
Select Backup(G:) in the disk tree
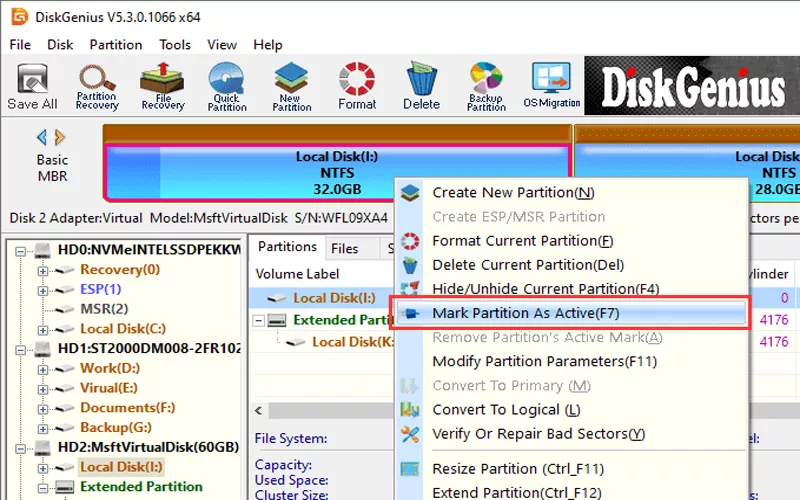coord(116,428)
